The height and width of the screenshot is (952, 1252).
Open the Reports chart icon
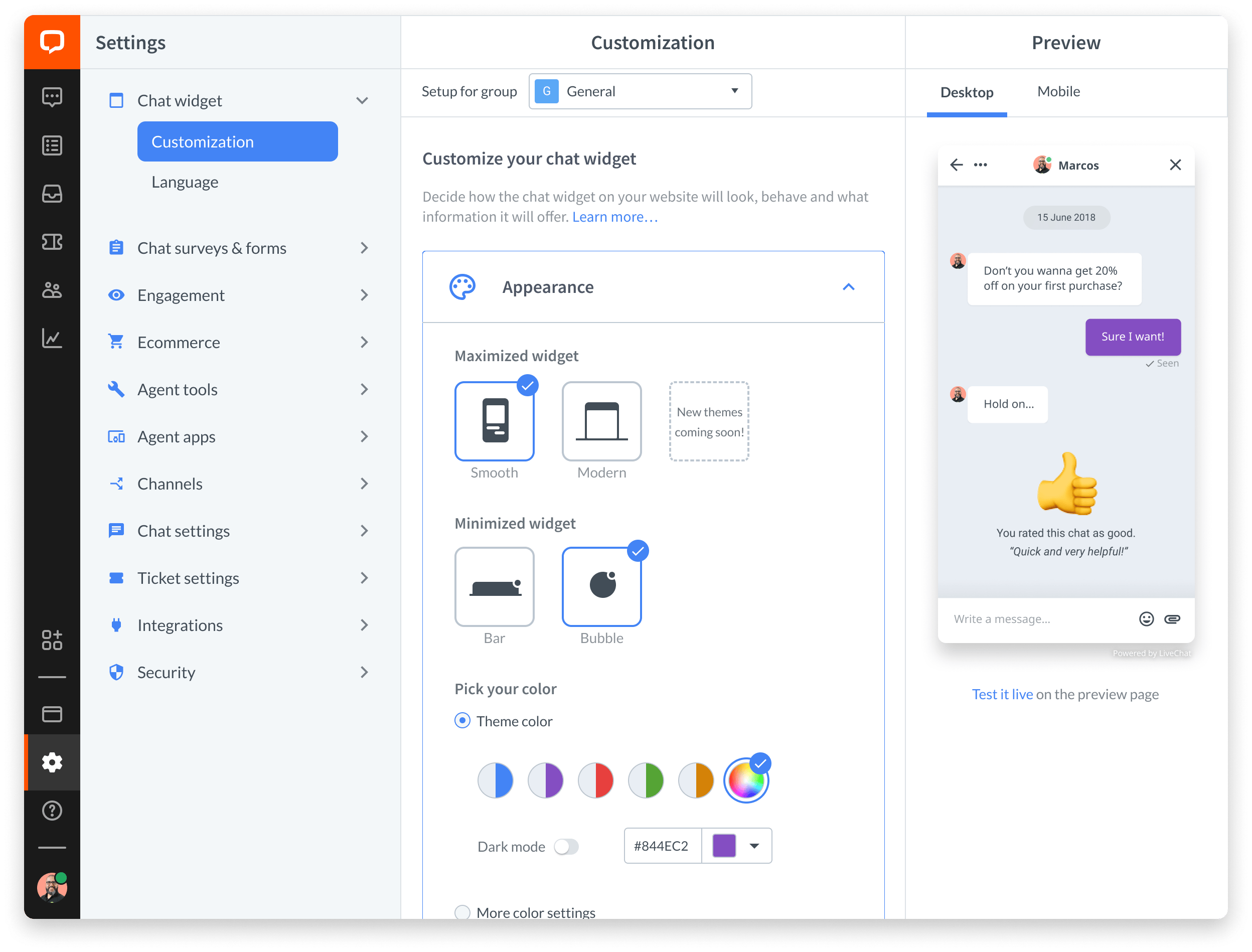coord(52,338)
